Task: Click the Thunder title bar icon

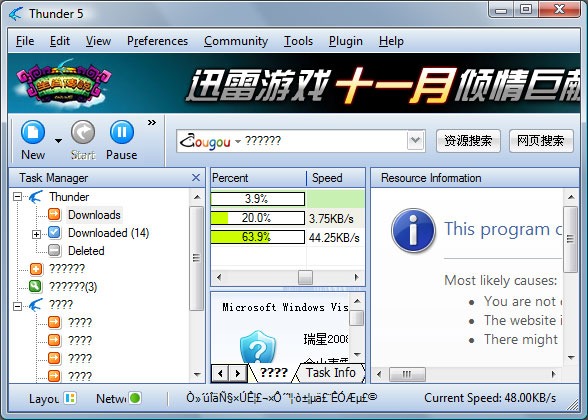Action: point(16,14)
